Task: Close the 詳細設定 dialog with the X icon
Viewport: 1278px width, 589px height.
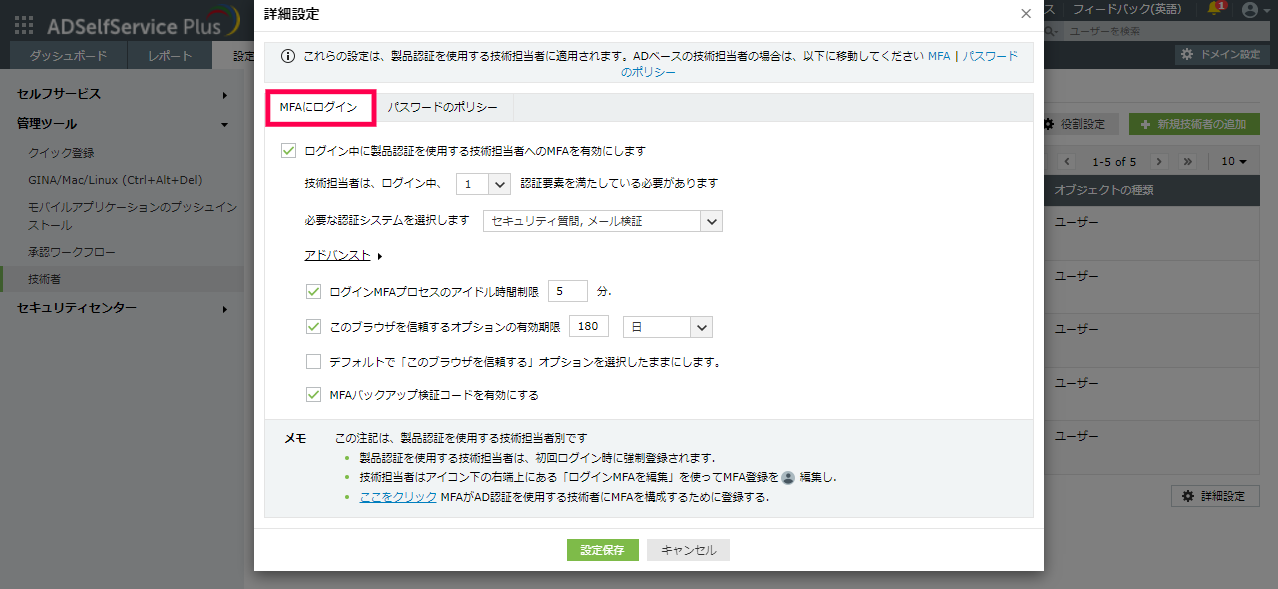Action: 1025,14
